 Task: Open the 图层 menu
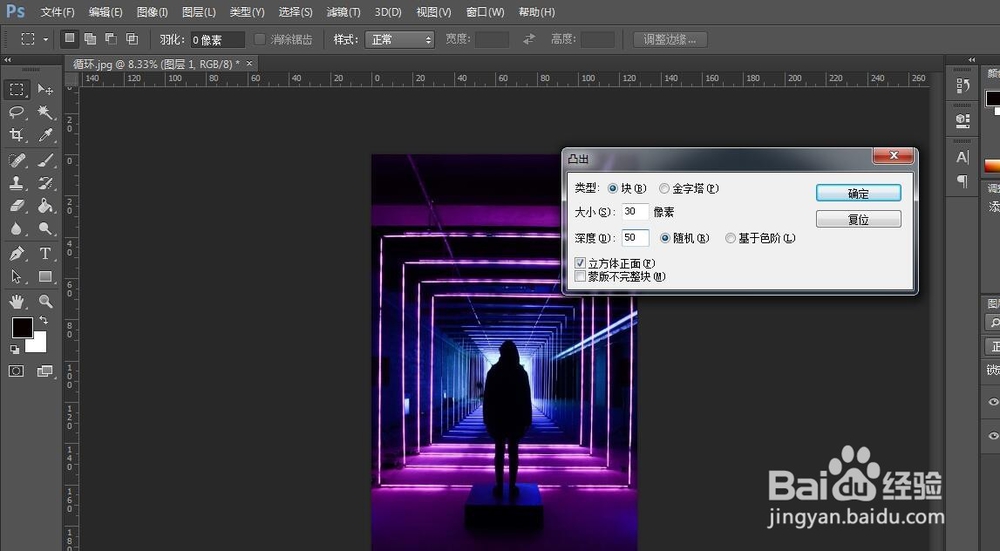[x=198, y=12]
